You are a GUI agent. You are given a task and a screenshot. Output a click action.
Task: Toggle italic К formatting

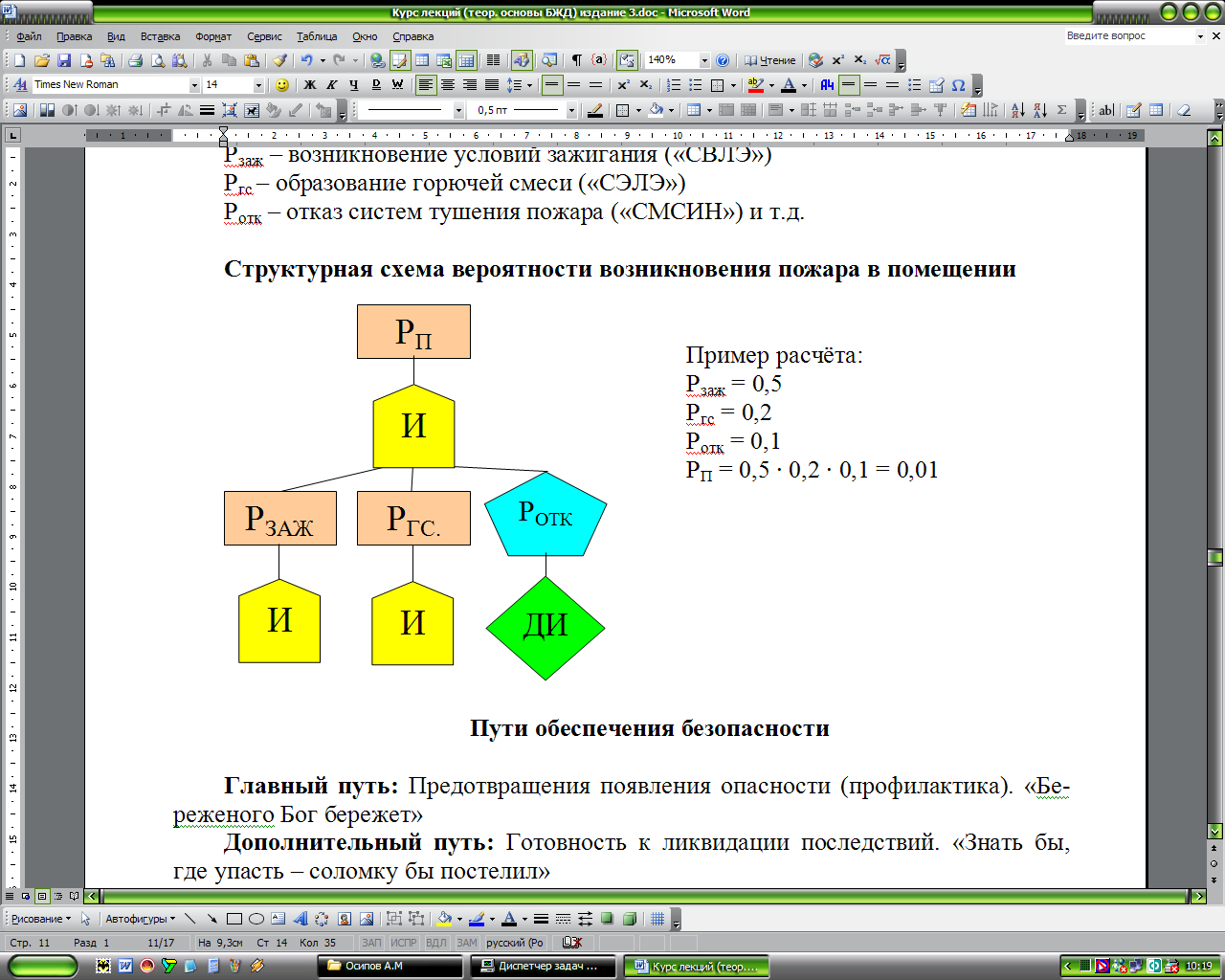click(x=331, y=85)
